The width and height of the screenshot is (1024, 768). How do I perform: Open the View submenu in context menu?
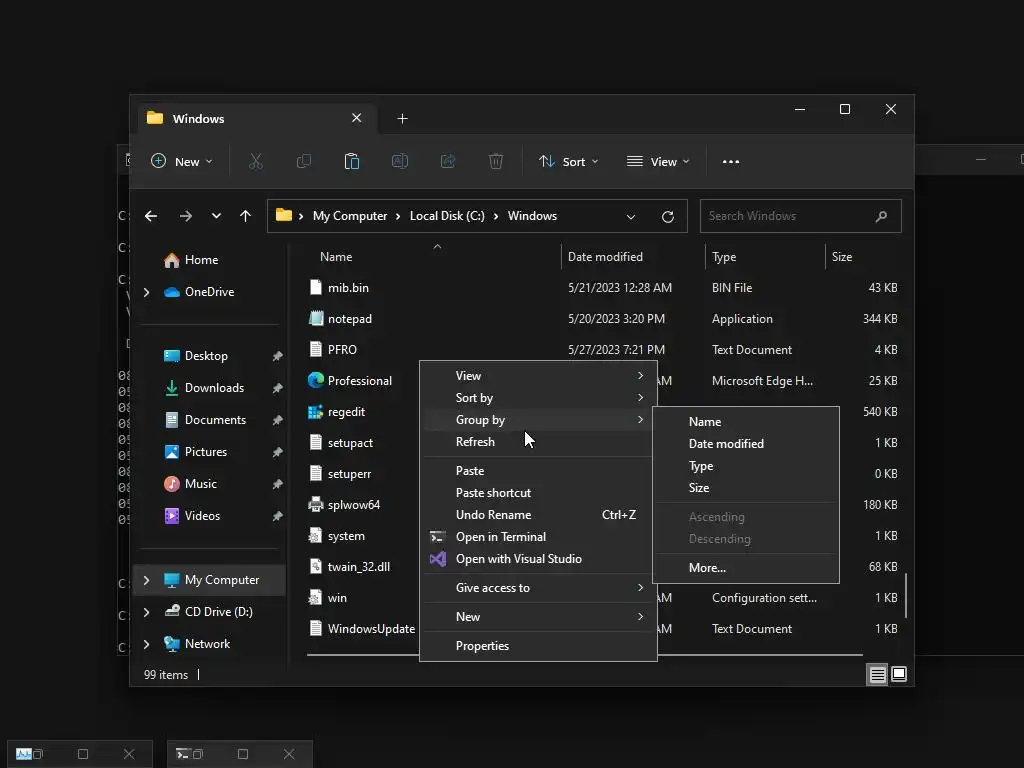pos(538,376)
